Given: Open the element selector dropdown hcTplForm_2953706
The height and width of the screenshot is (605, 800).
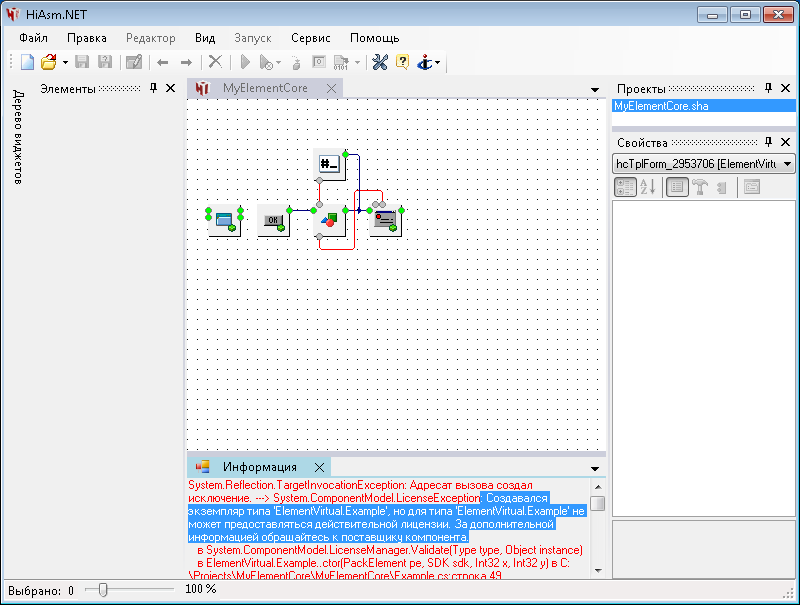Looking at the screenshot, I should tap(788, 164).
